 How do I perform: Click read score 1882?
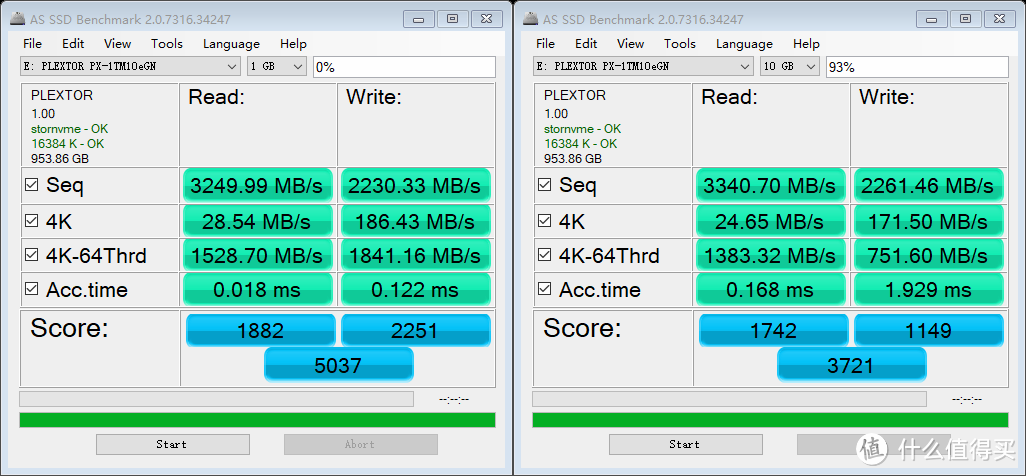[260, 330]
